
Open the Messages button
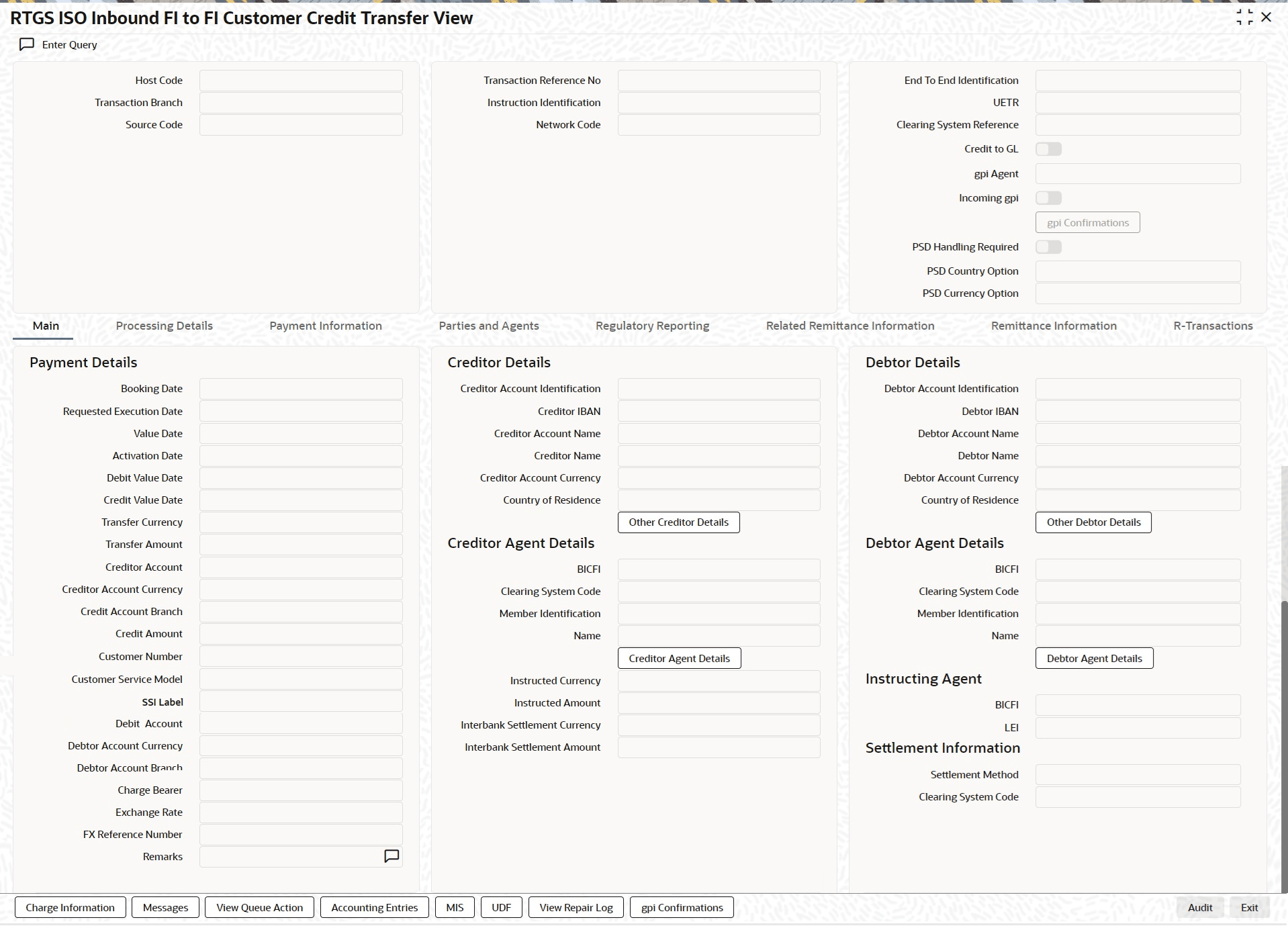(165, 907)
